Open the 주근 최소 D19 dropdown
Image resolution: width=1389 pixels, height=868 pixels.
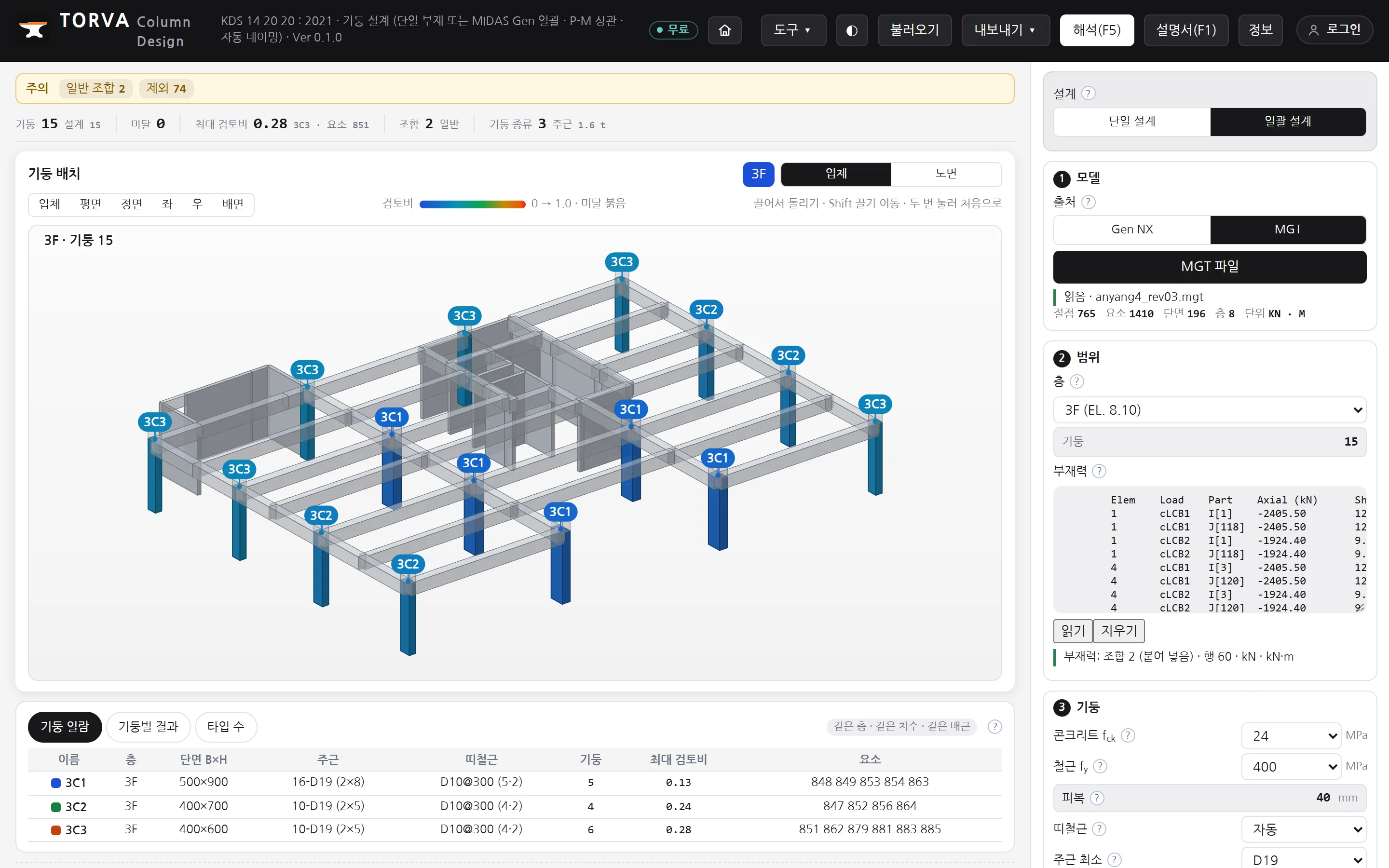point(1304,859)
